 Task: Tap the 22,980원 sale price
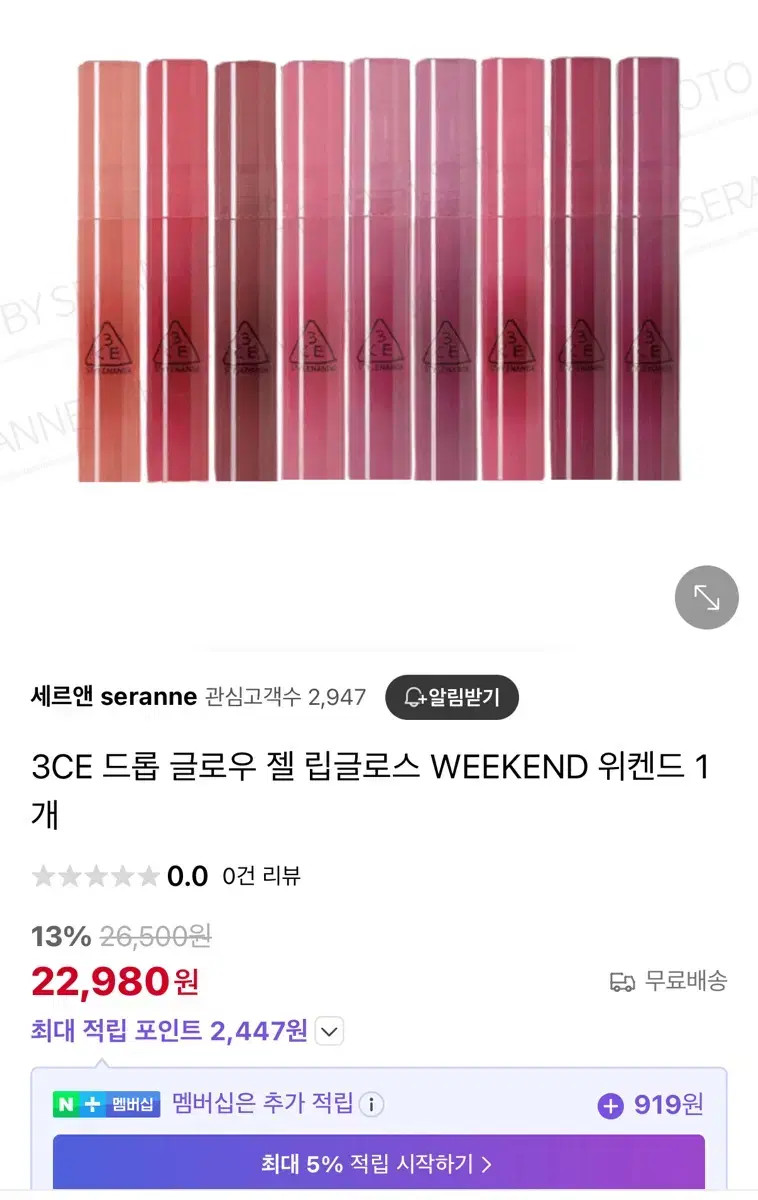point(115,982)
